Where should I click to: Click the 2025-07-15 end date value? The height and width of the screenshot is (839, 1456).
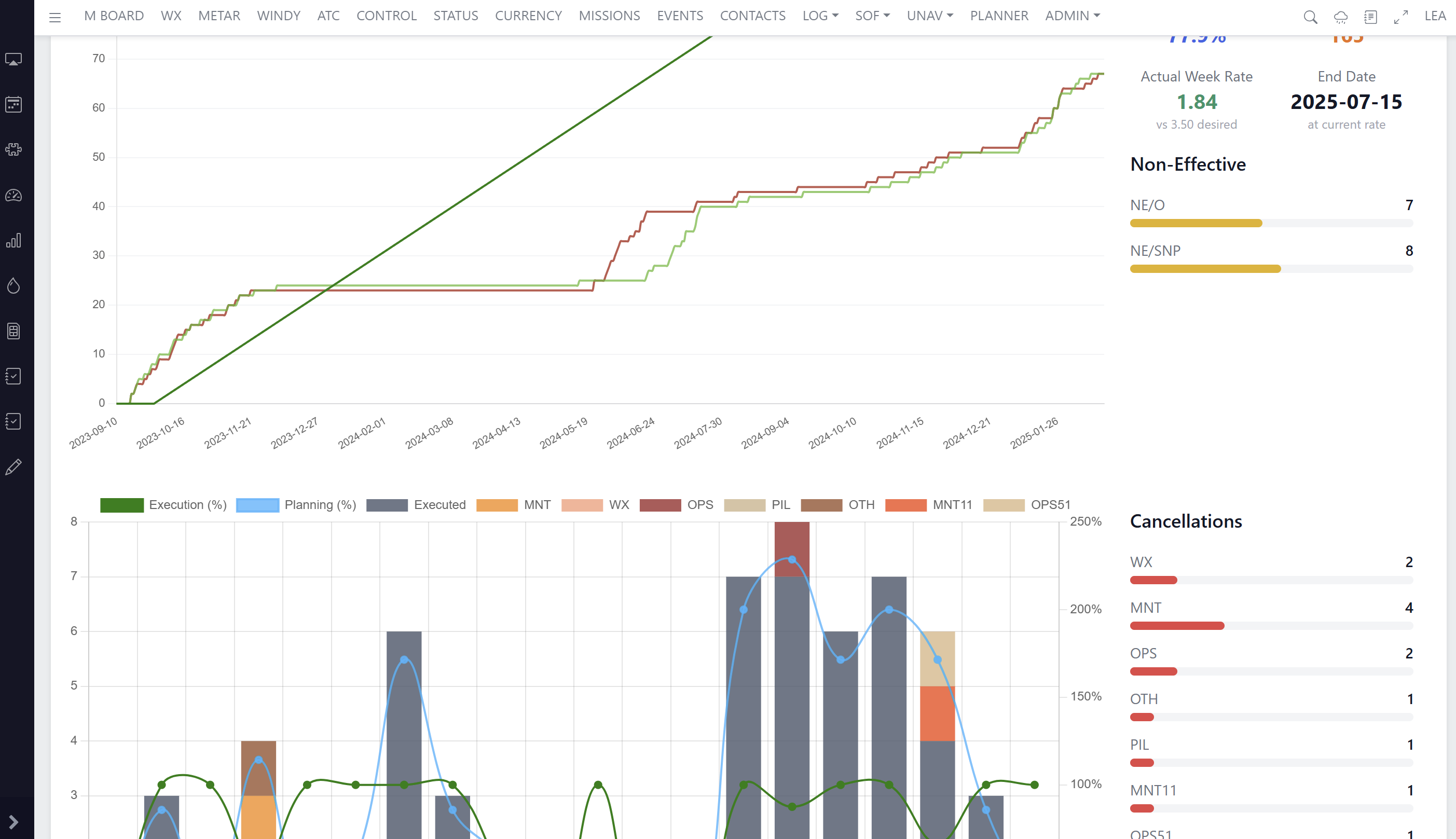(x=1347, y=102)
